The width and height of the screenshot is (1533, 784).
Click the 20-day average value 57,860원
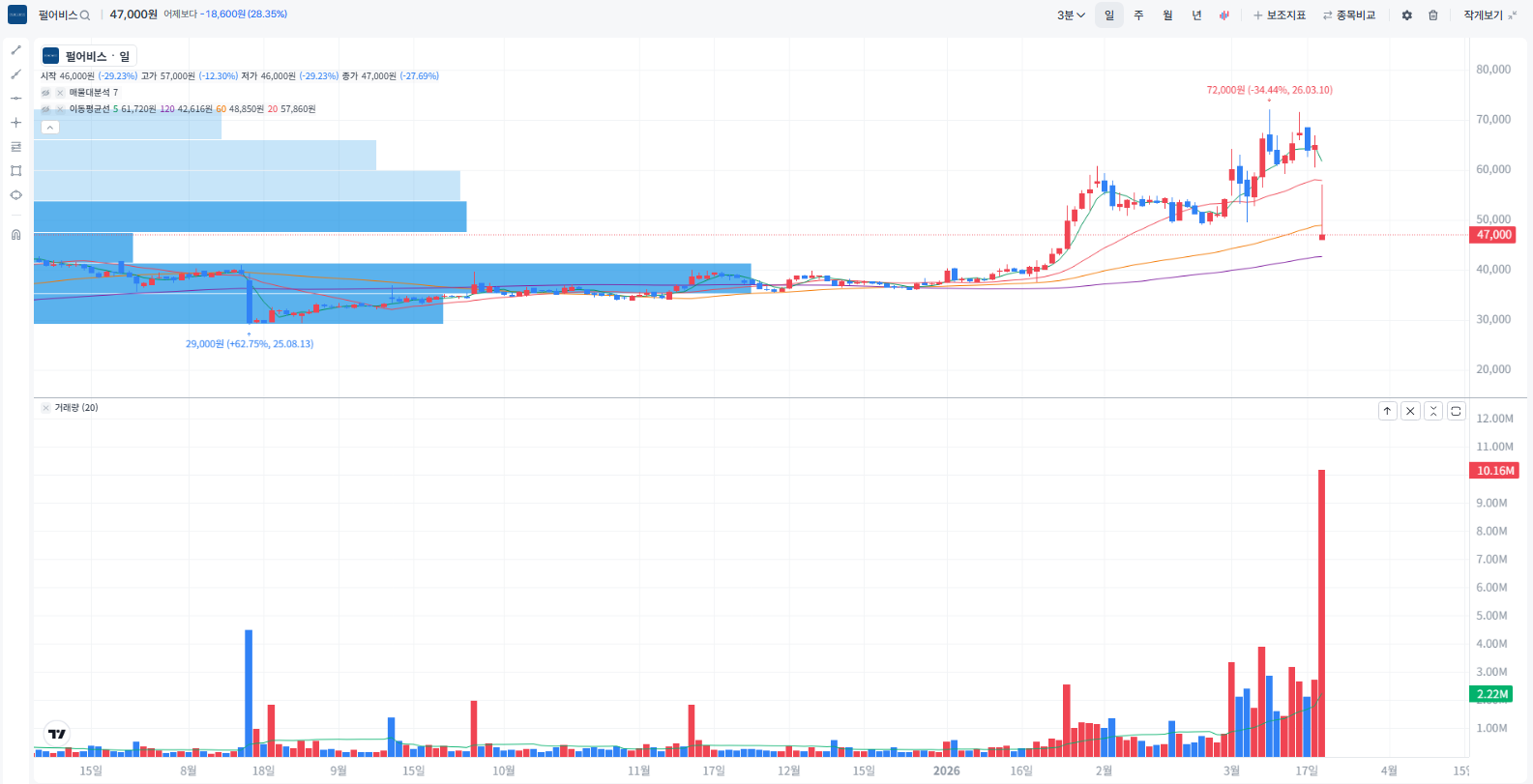pos(298,109)
